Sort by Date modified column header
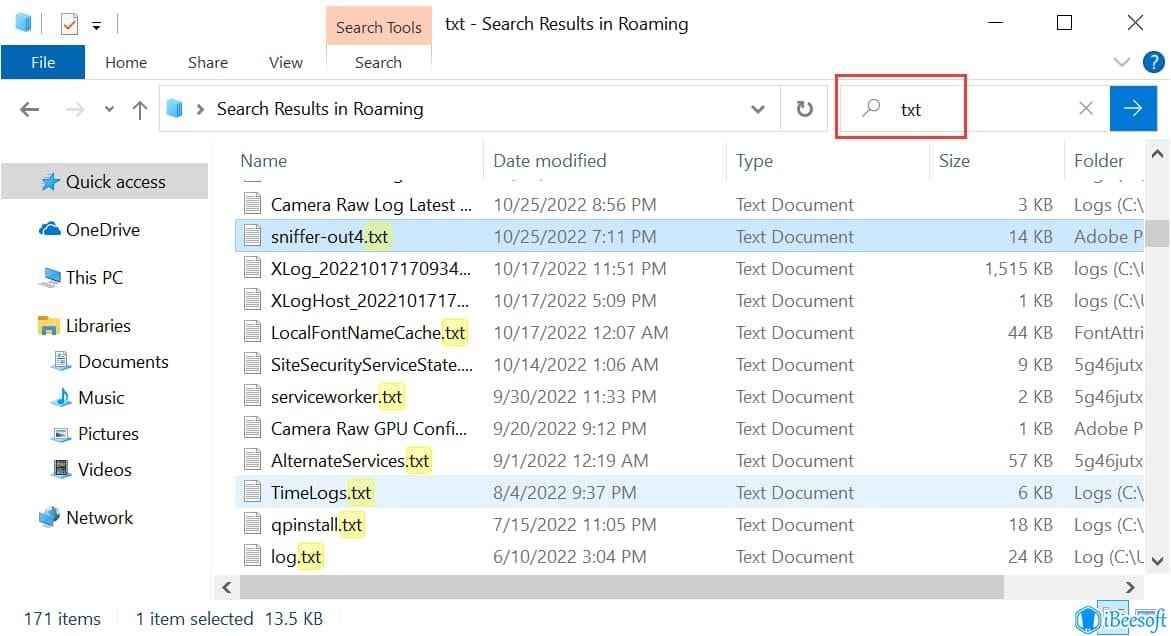Image resolution: width=1171 pixels, height=636 pixels. (x=549, y=160)
